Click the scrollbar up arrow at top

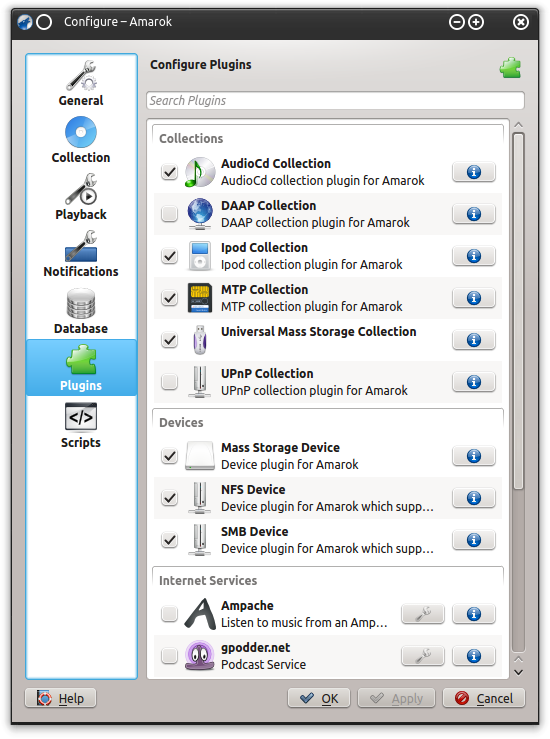pos(518,125)
